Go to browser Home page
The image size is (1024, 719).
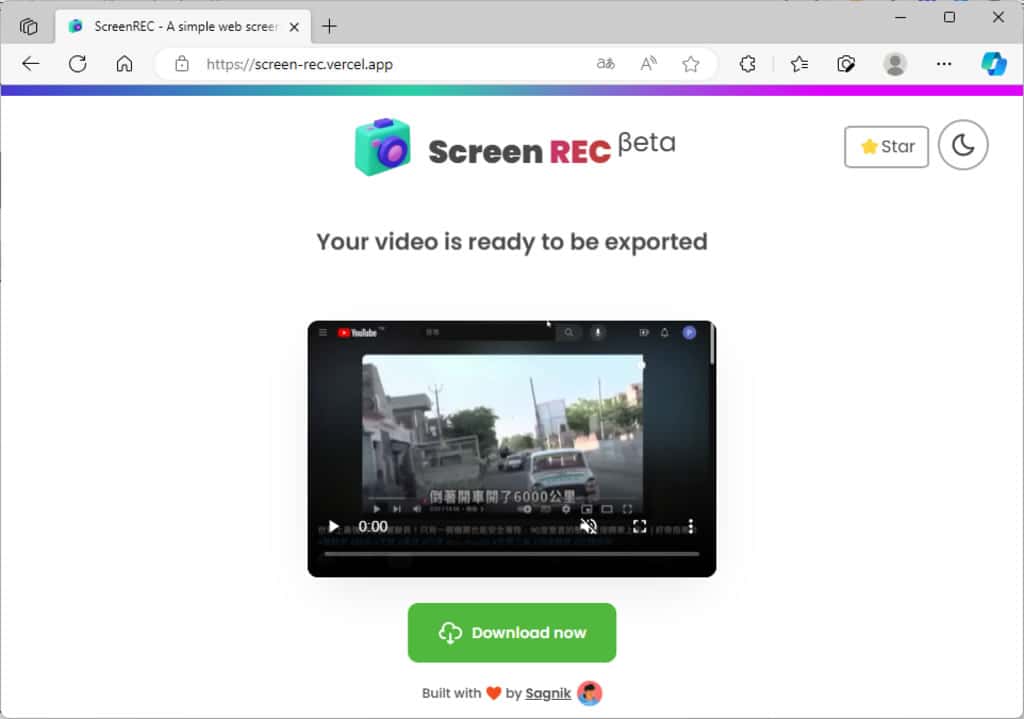point(124,64)
